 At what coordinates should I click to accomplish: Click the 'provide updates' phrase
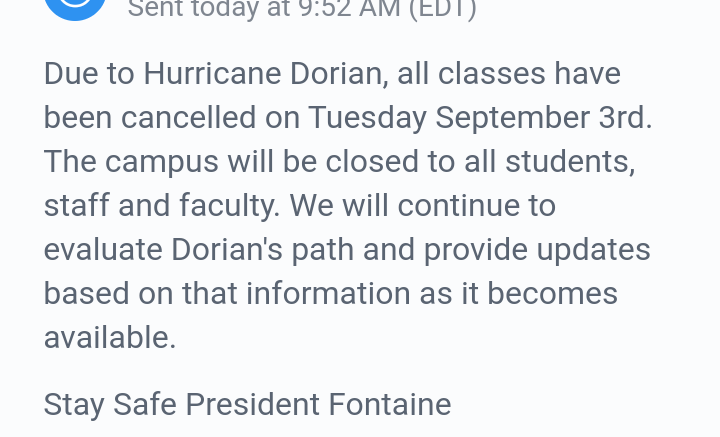click(x=537, y=250)
